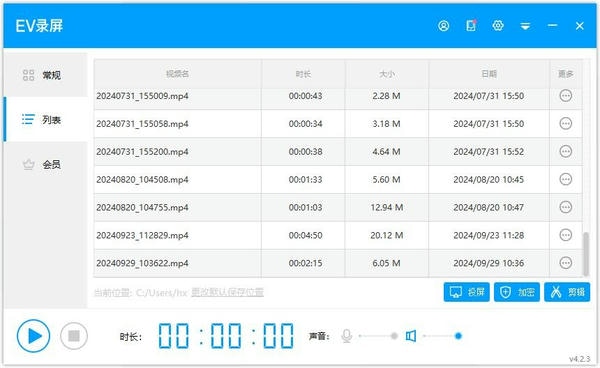
Task: Select file 20240731_155200.mp4
Action: 142,152
